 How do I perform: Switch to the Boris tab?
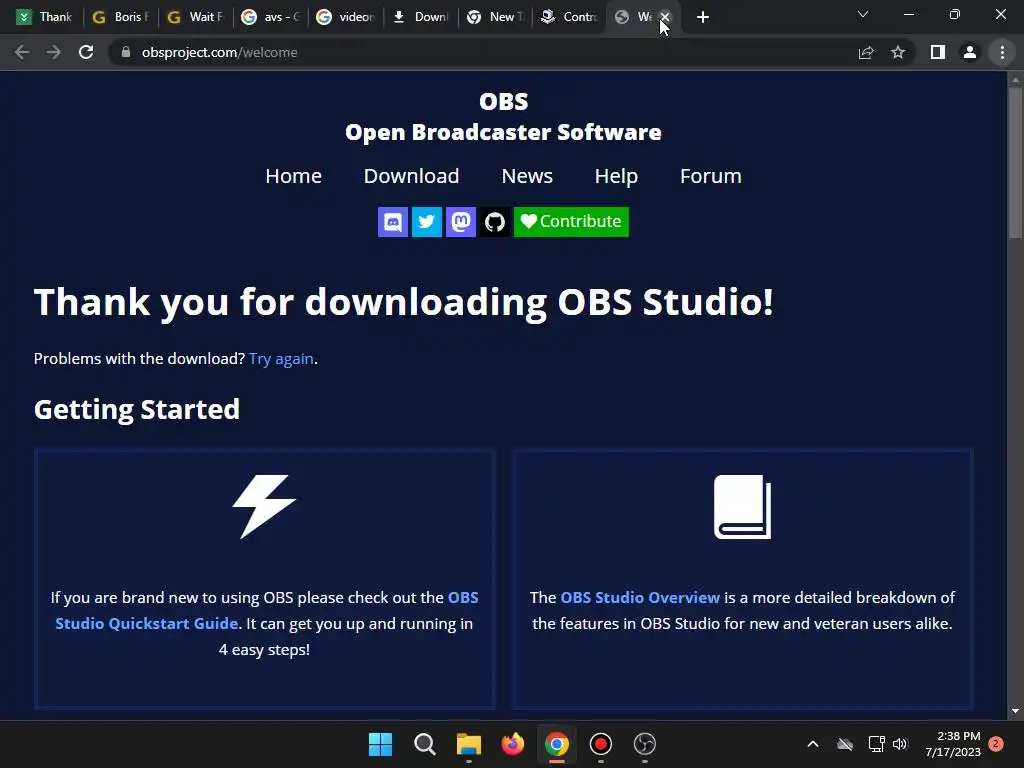point(120,17)
